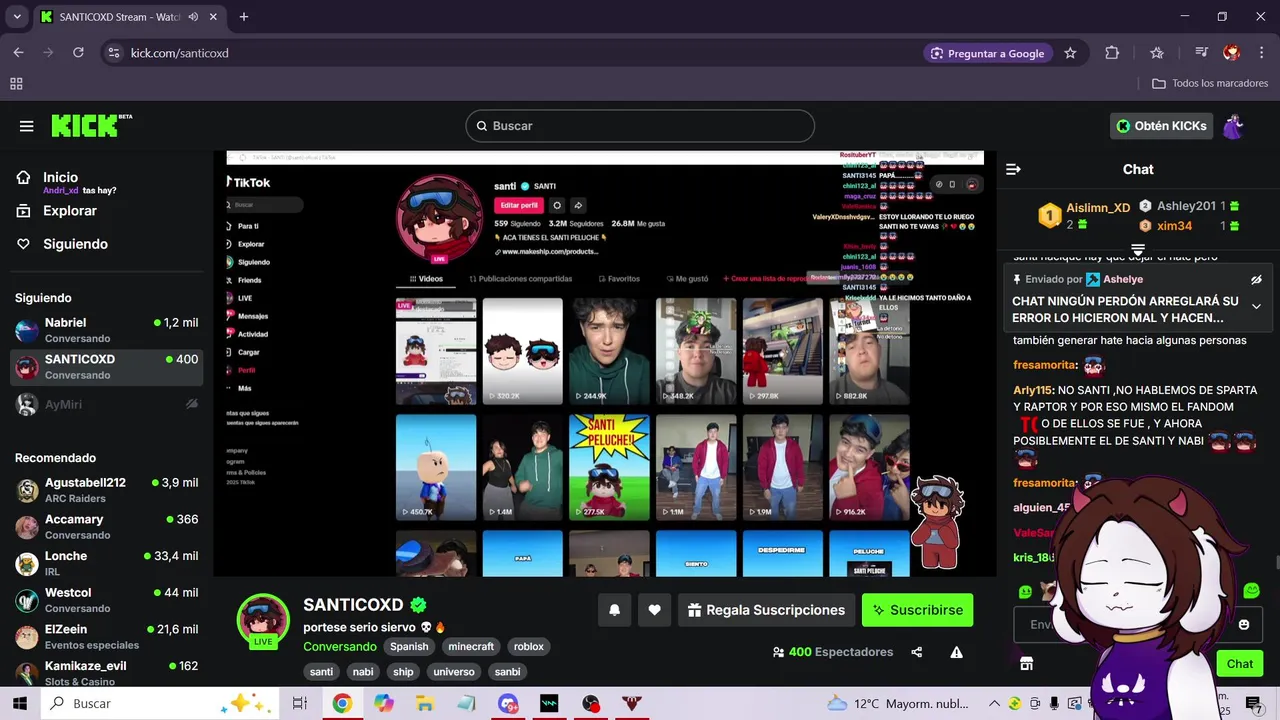Go back in the browser

click(x=18, y=53)
